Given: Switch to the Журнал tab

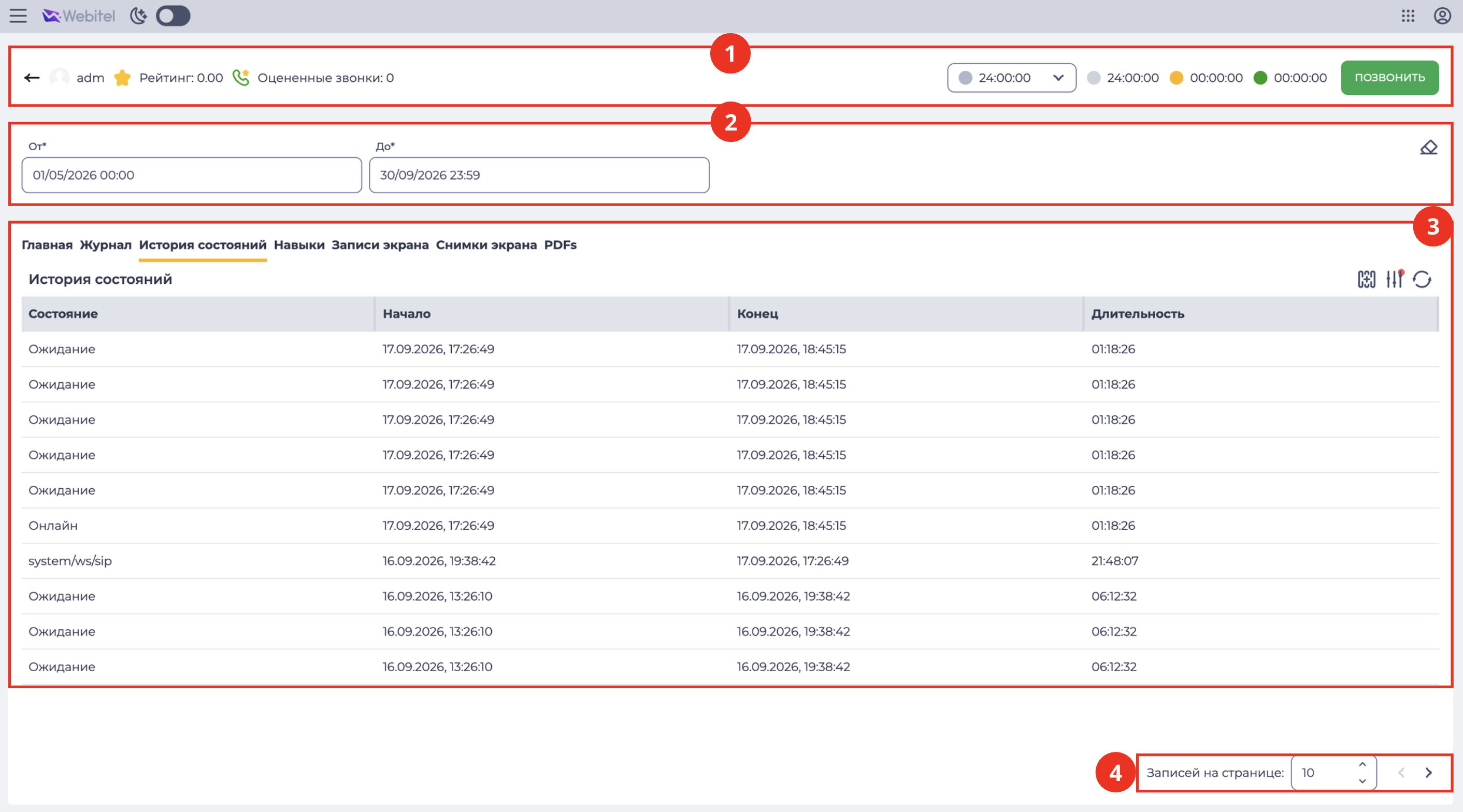Looking at the screenshot, I should 106,245.
